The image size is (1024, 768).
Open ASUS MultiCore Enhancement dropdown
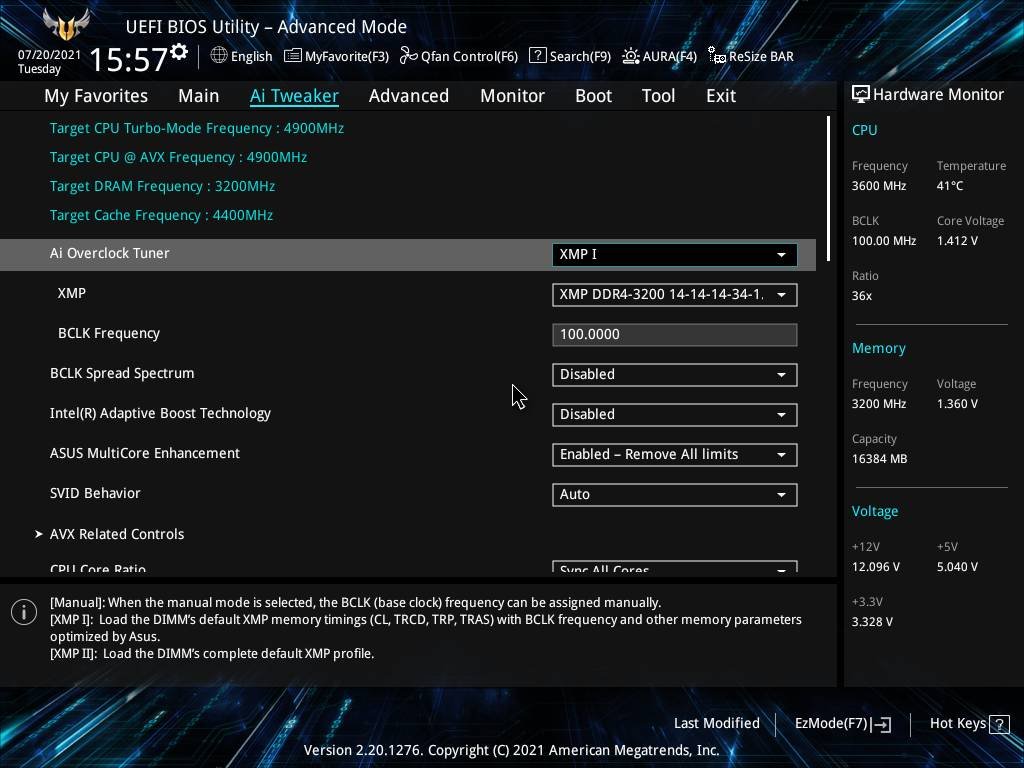pos(674,454)
